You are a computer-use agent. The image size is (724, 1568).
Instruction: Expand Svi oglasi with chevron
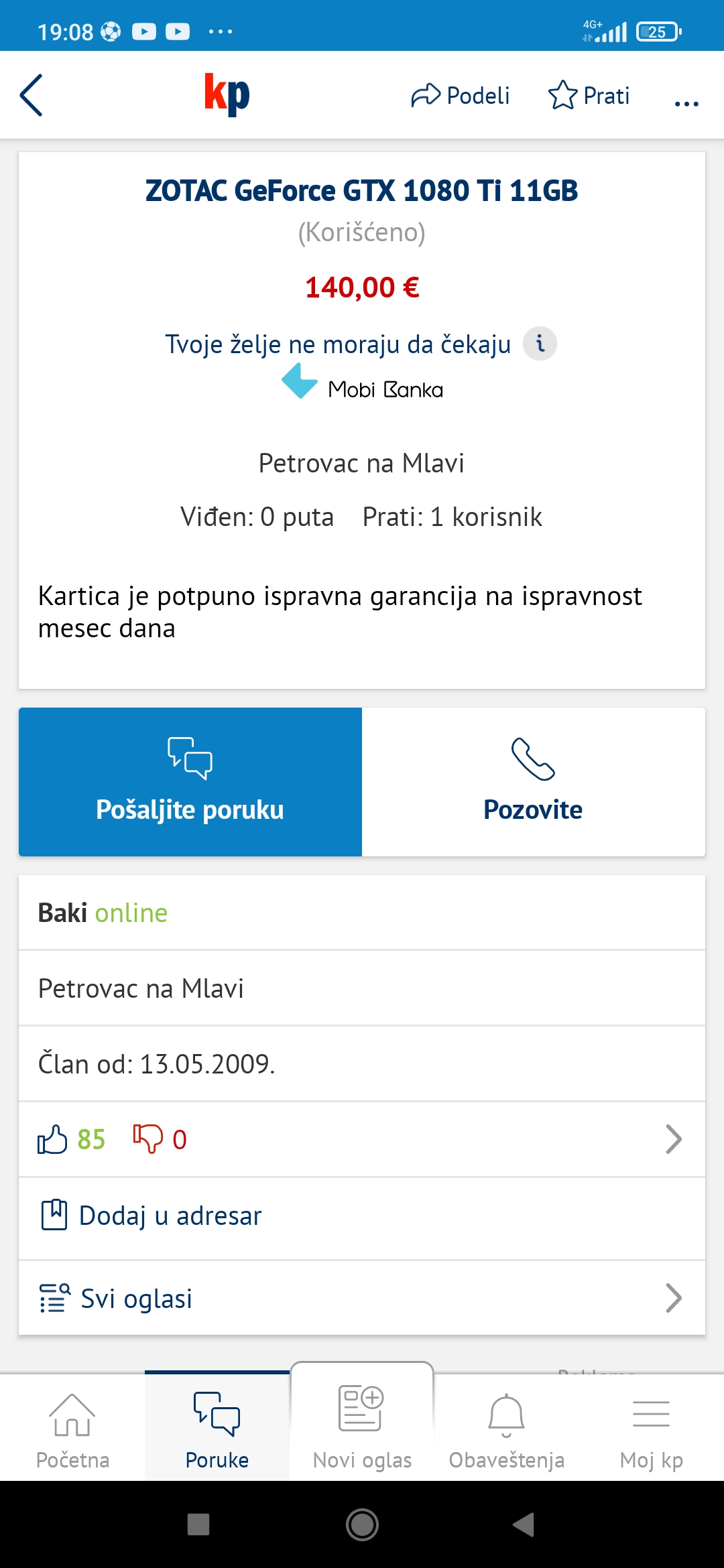click(673, 1299)
